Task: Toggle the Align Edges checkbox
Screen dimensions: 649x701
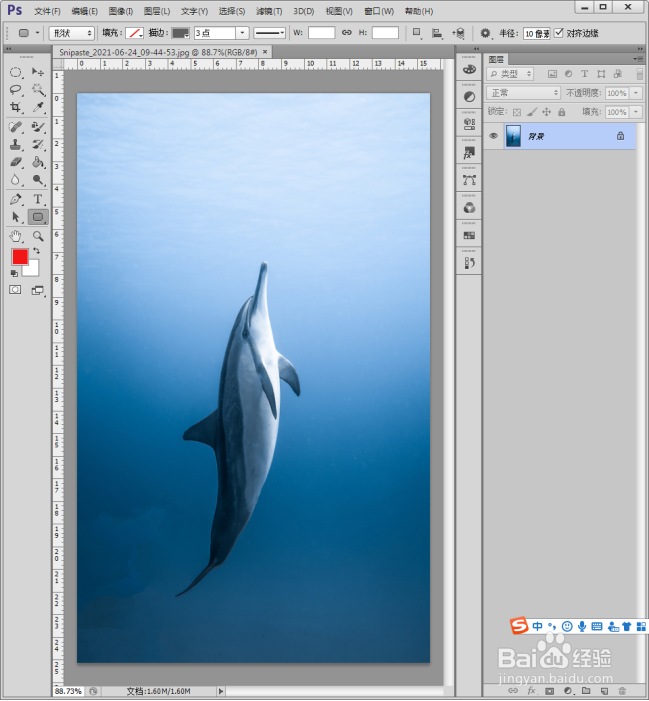Action: 559,33
